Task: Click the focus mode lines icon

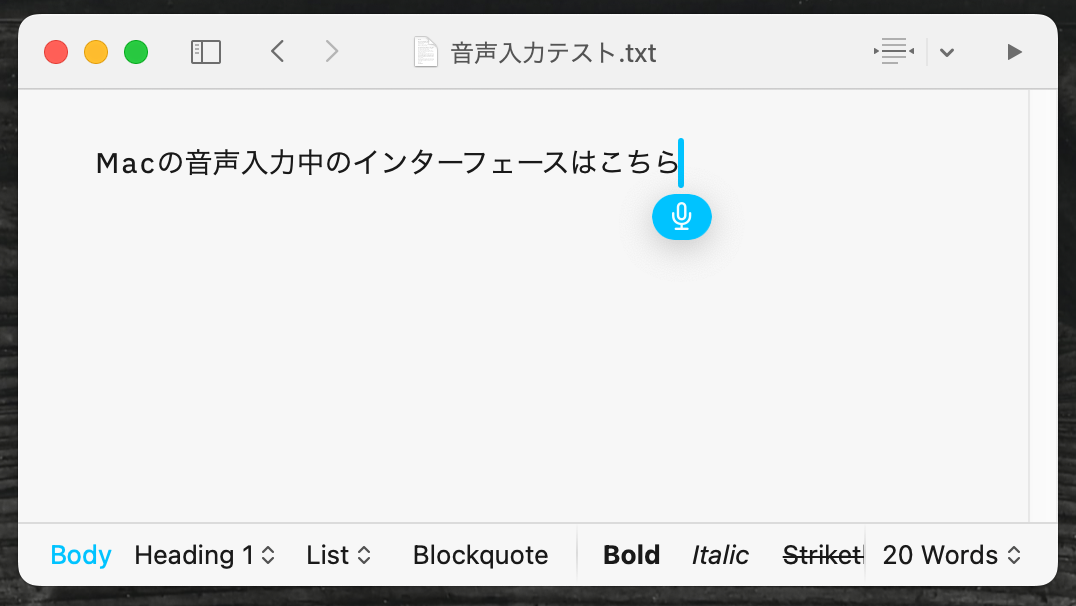Action: 894,52
